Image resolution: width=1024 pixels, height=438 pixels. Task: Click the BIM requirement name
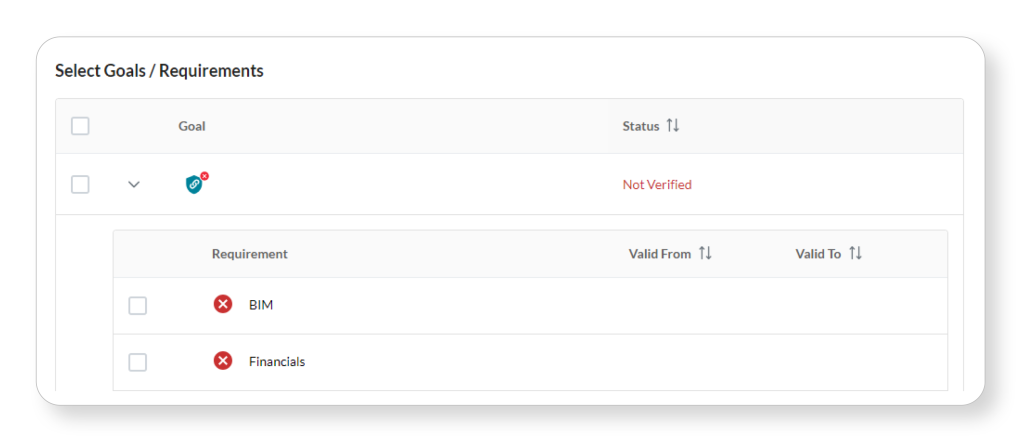[x=261, y=305]
